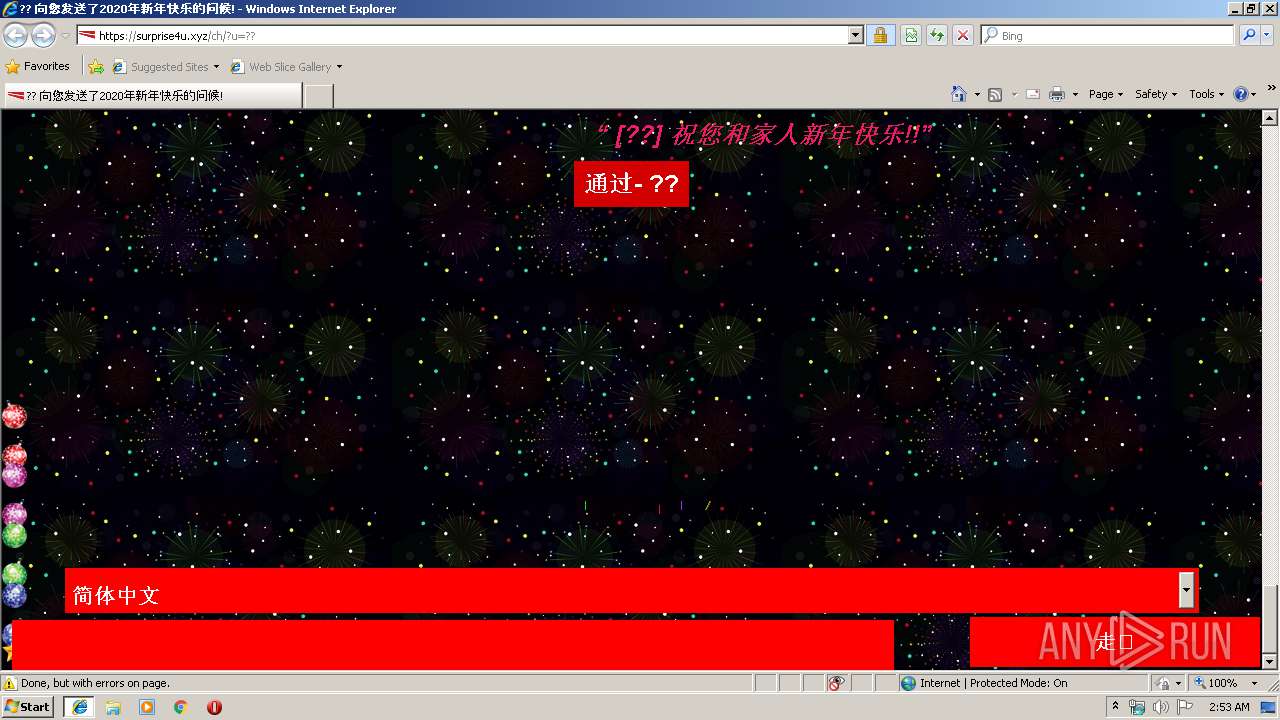Add page to Favorites bar icon
Viewport: 1280px width, 720px height.
click(96, 67)
